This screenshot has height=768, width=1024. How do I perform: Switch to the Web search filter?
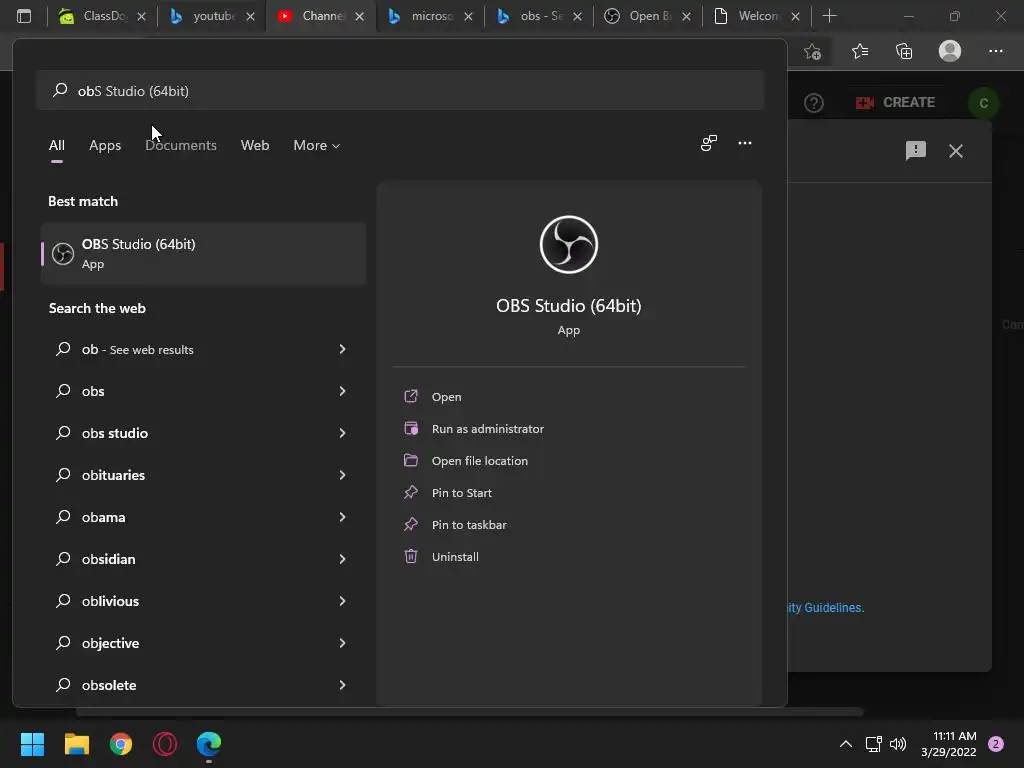coord(255,145)
